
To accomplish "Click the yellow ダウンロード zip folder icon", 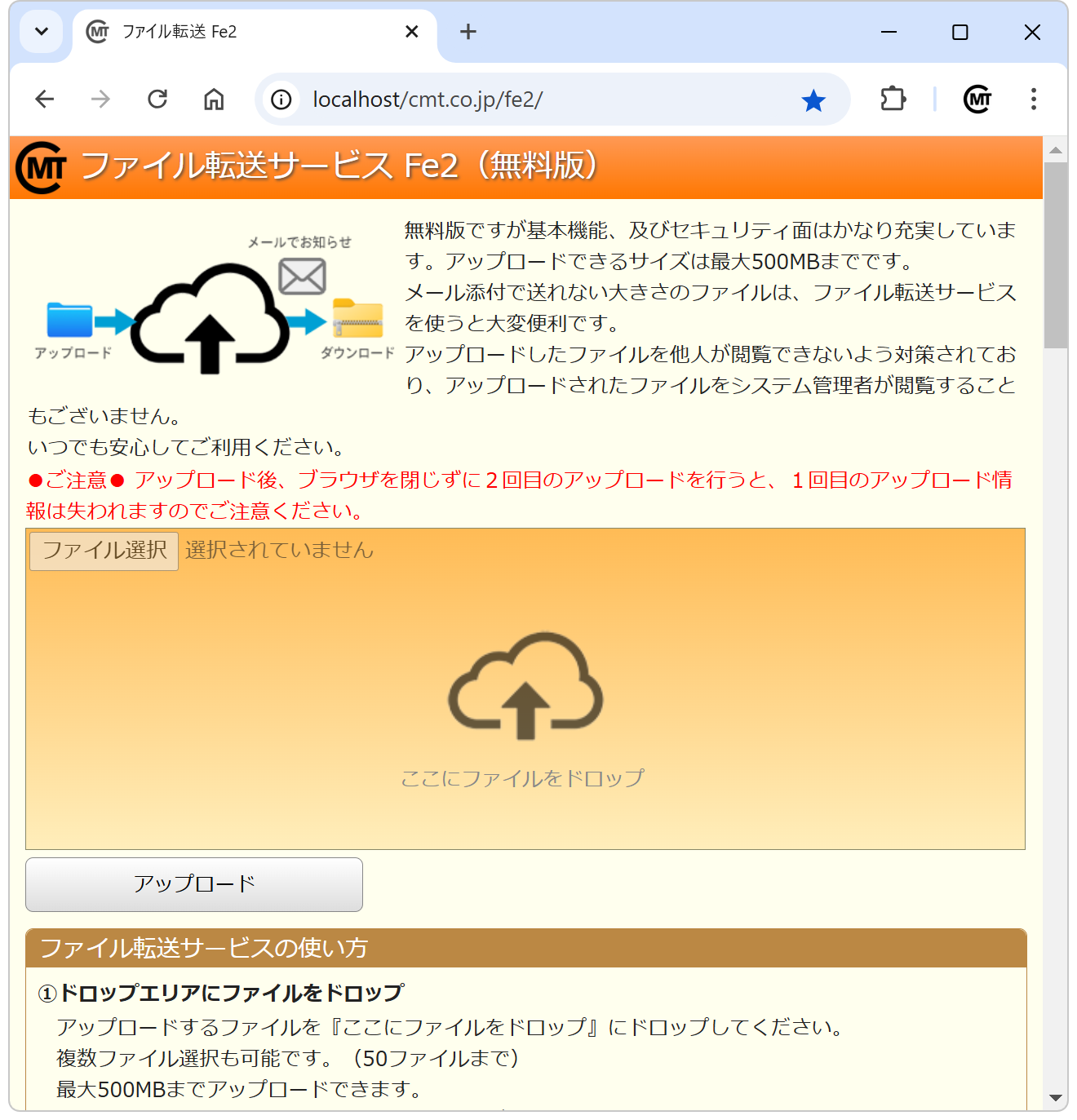I will 358,318.
